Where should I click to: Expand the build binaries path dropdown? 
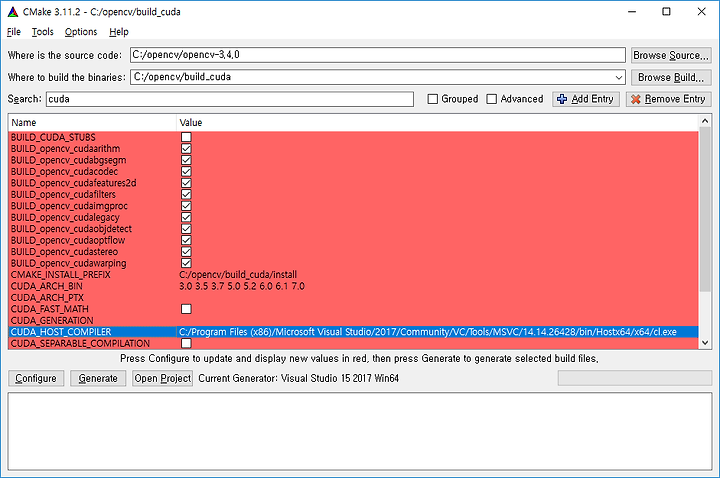(619, 78)
